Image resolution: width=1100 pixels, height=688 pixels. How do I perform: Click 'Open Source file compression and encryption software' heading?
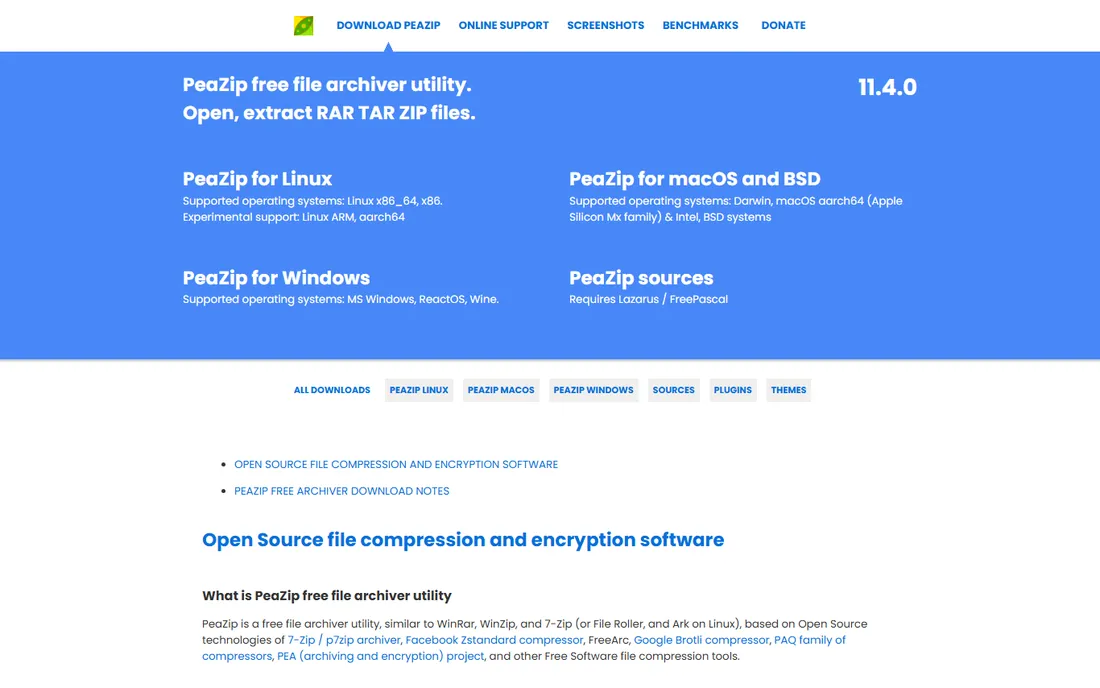[463, 539]
